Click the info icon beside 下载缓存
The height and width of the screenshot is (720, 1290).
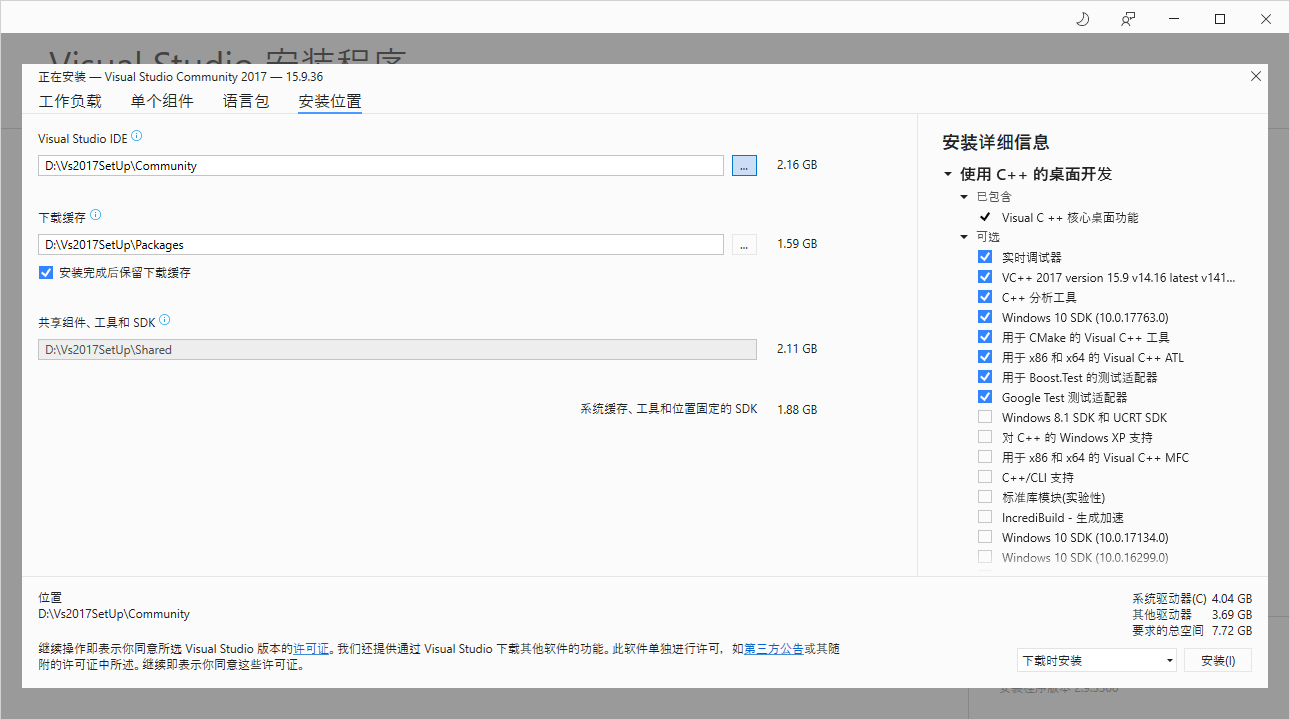(x=96, y=212)
